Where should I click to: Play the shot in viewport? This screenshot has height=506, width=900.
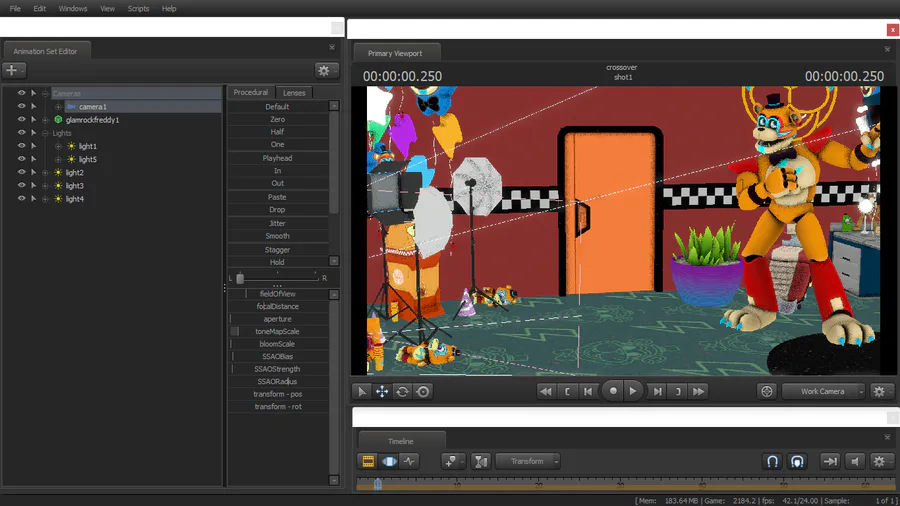[x=633, y=391]
